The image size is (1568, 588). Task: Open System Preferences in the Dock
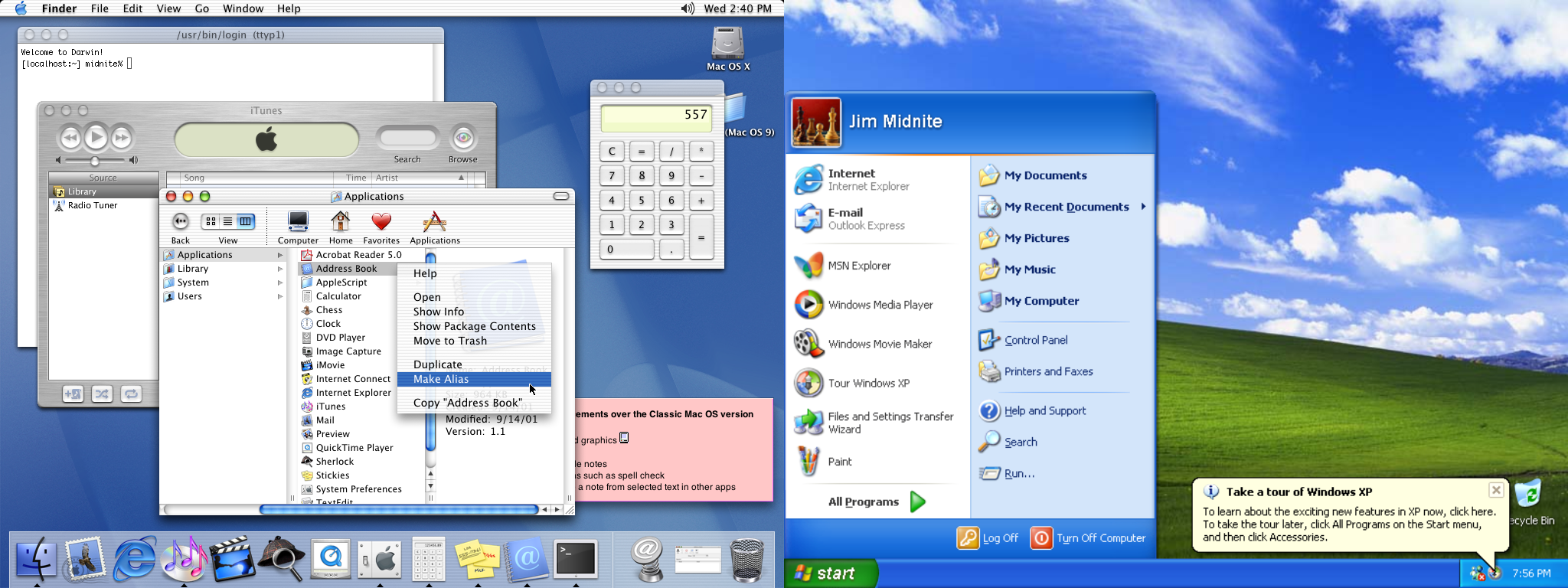[380, 559]
